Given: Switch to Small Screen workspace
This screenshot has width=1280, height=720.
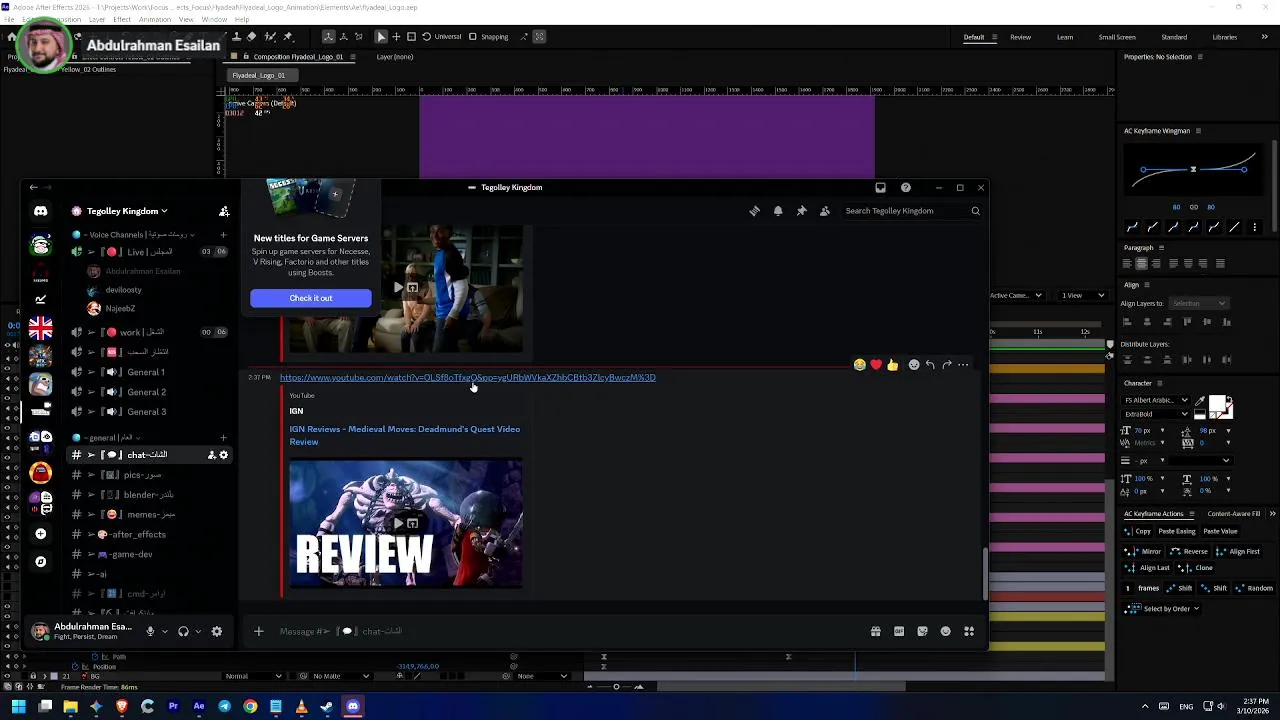Looking at the screenshot, I should pos(1117,37).
